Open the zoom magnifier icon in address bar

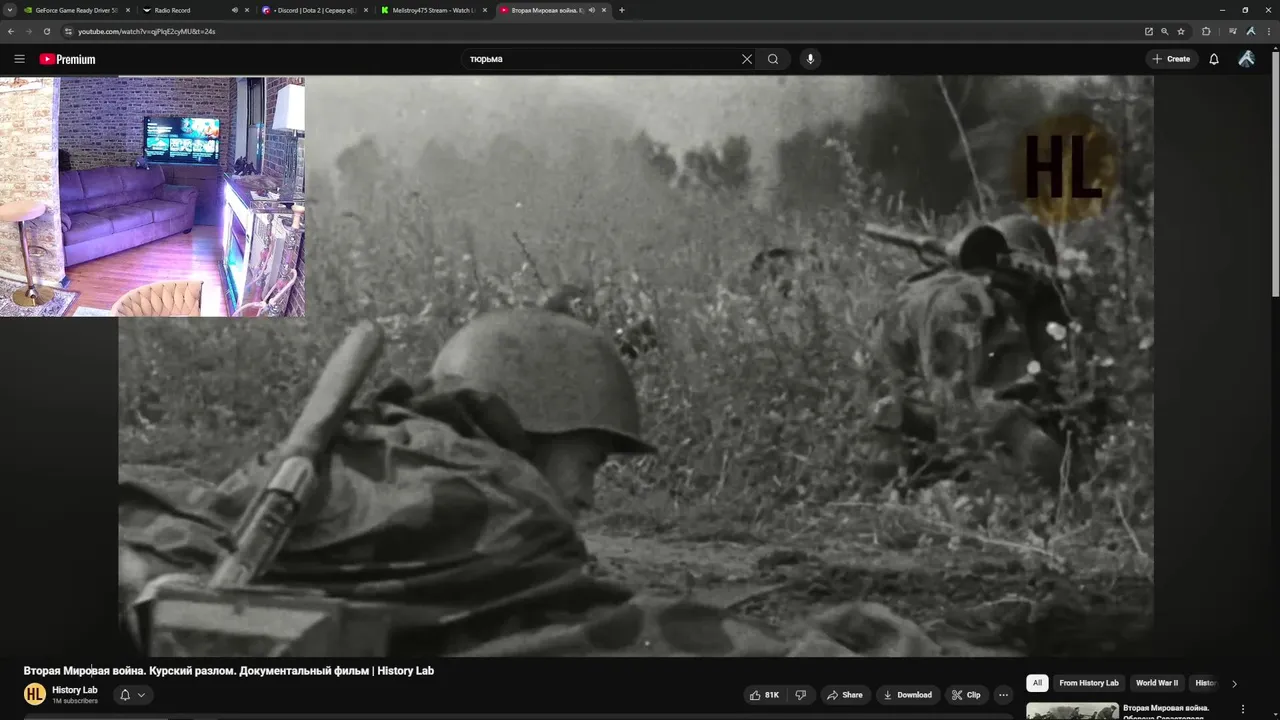(x=1165, y=31)
